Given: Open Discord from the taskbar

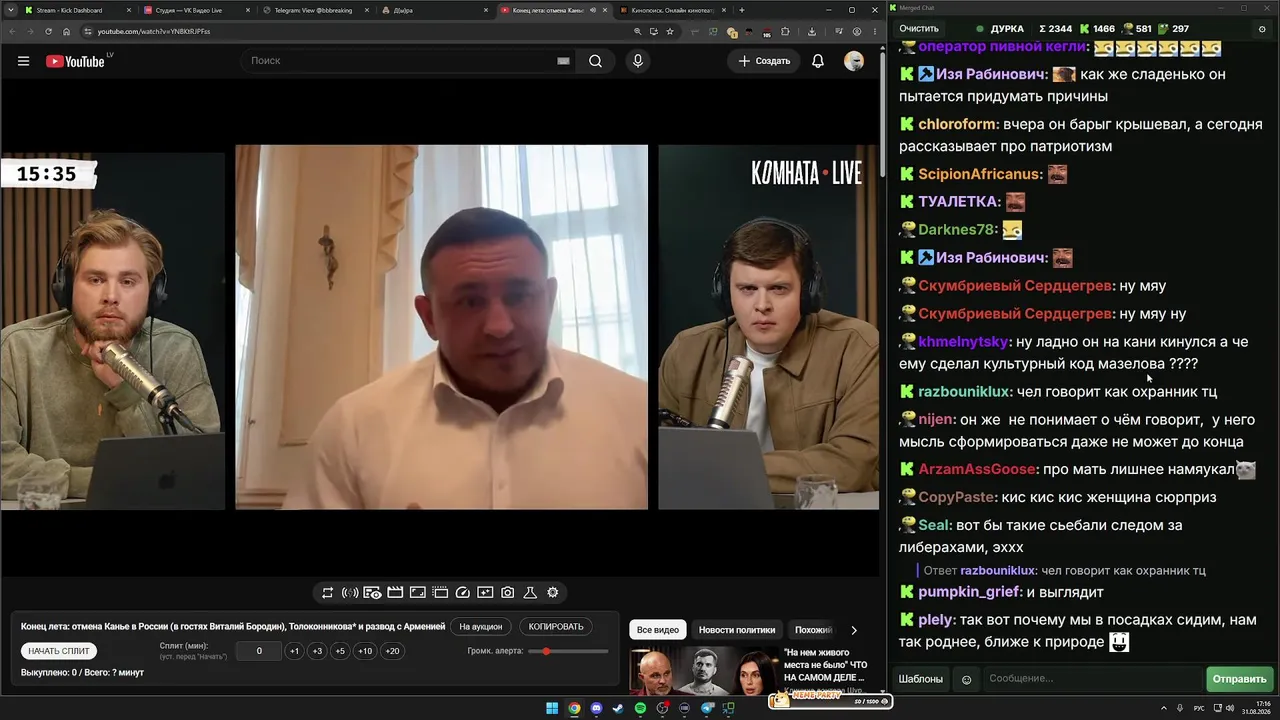Looking at the screenshot, I should tap(596, 708).
